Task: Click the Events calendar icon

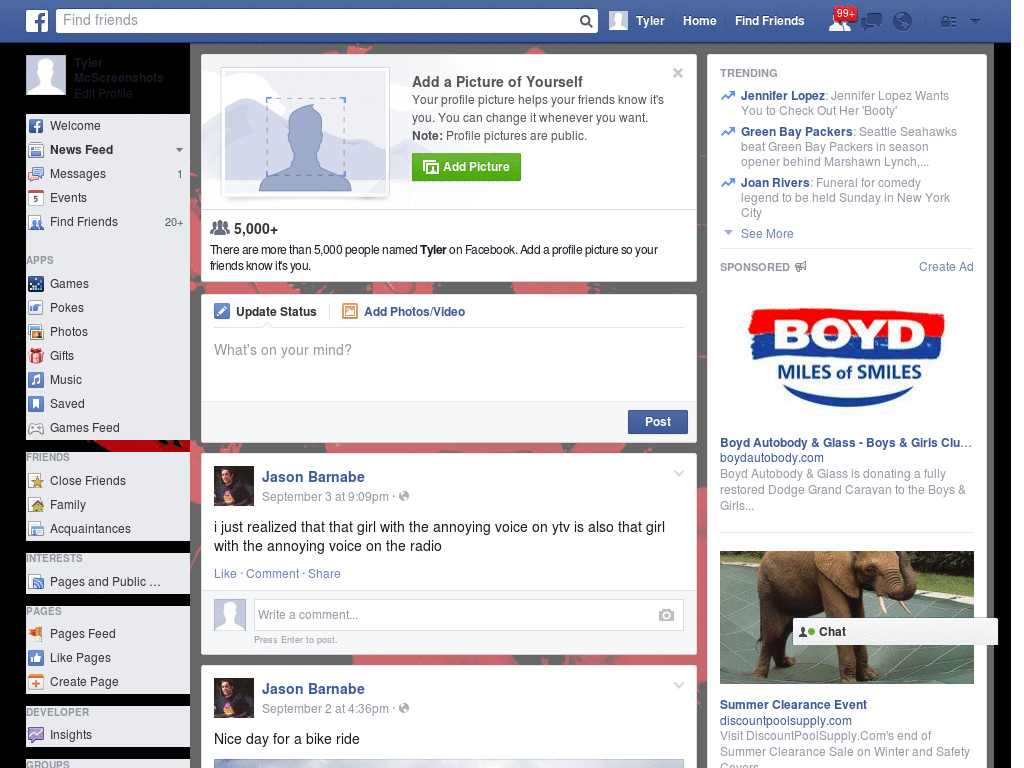Action: tap(36, 198)
